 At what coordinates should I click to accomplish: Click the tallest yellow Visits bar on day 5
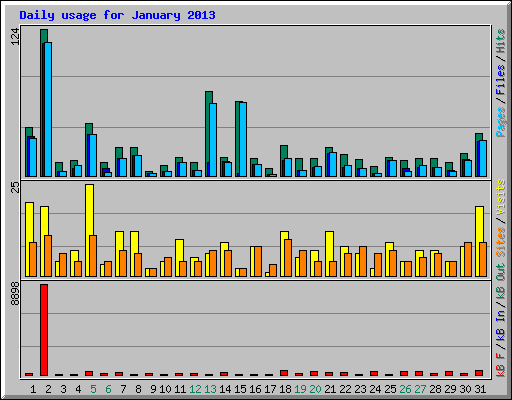click(89, 230)
